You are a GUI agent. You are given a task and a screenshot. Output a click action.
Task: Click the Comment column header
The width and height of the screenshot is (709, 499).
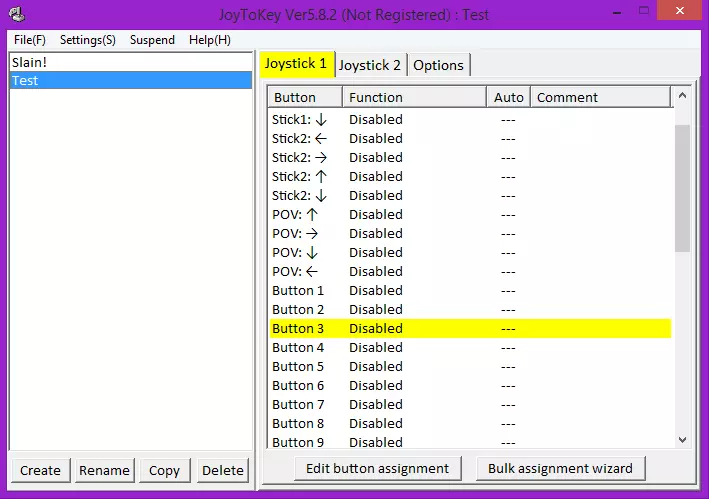tap(600, 97)
